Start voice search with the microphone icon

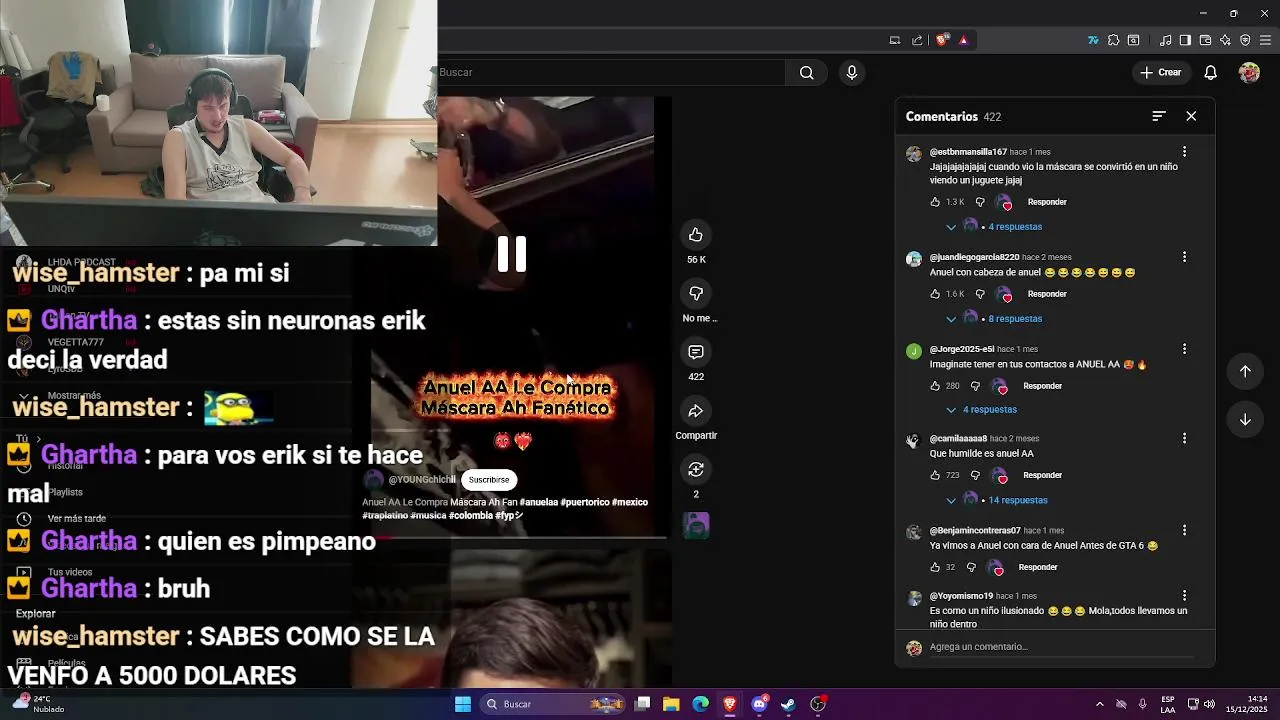(852, 72)
